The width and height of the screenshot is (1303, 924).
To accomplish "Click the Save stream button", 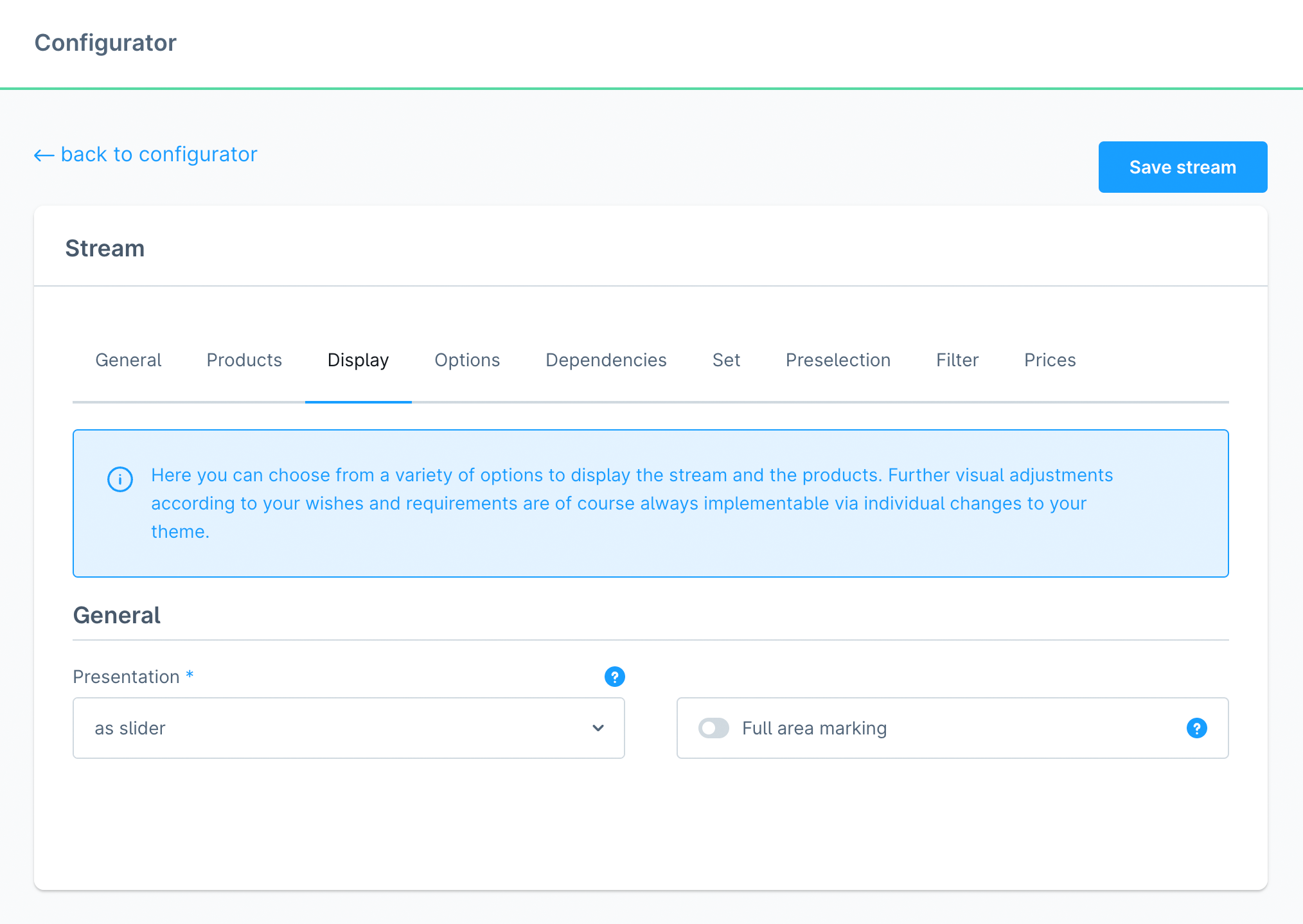I will click(1183, 167).
